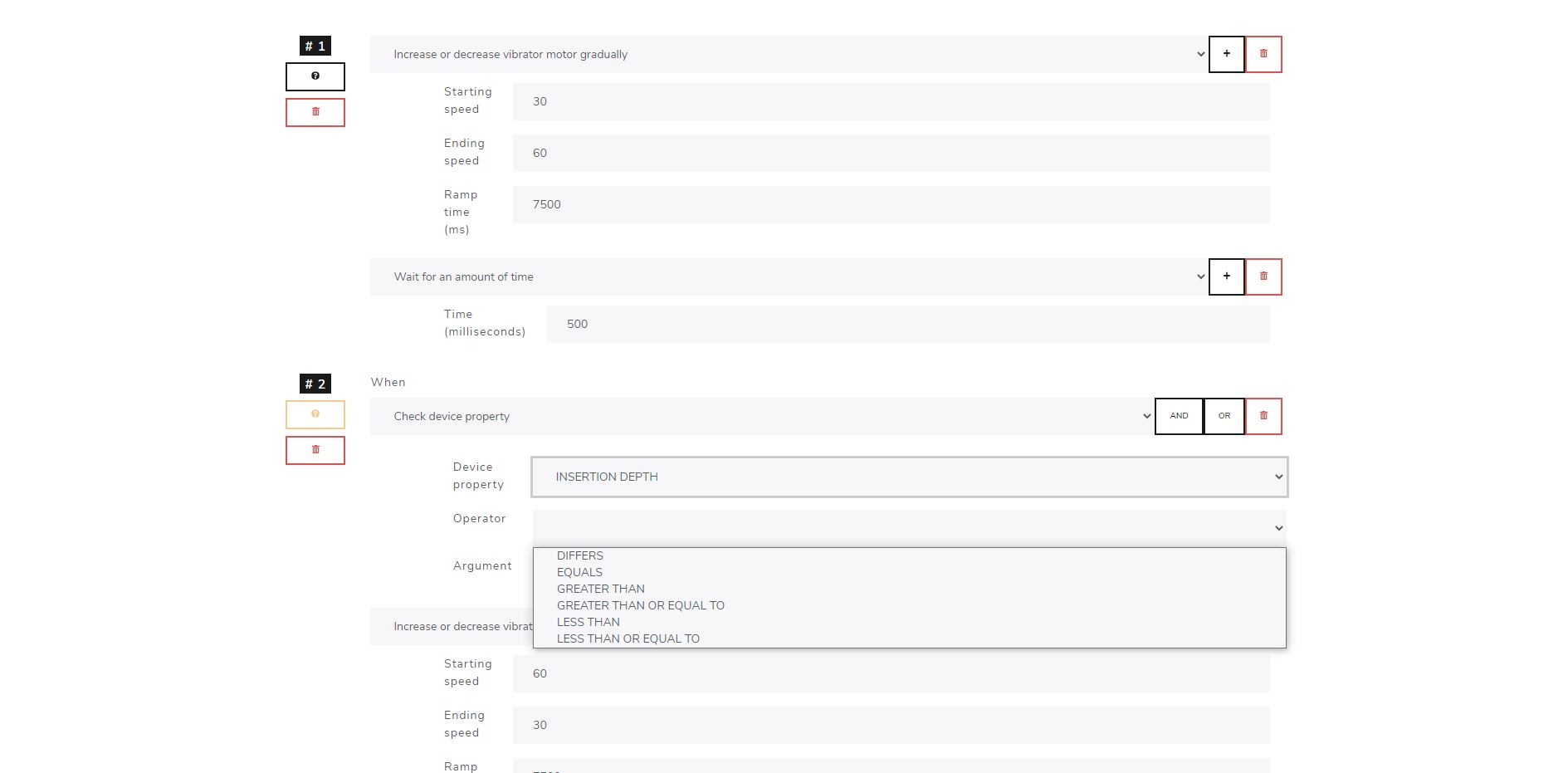Click the 'Time (milliseconds)' label
Screen dimensions: 1568x773
point(485,323)
